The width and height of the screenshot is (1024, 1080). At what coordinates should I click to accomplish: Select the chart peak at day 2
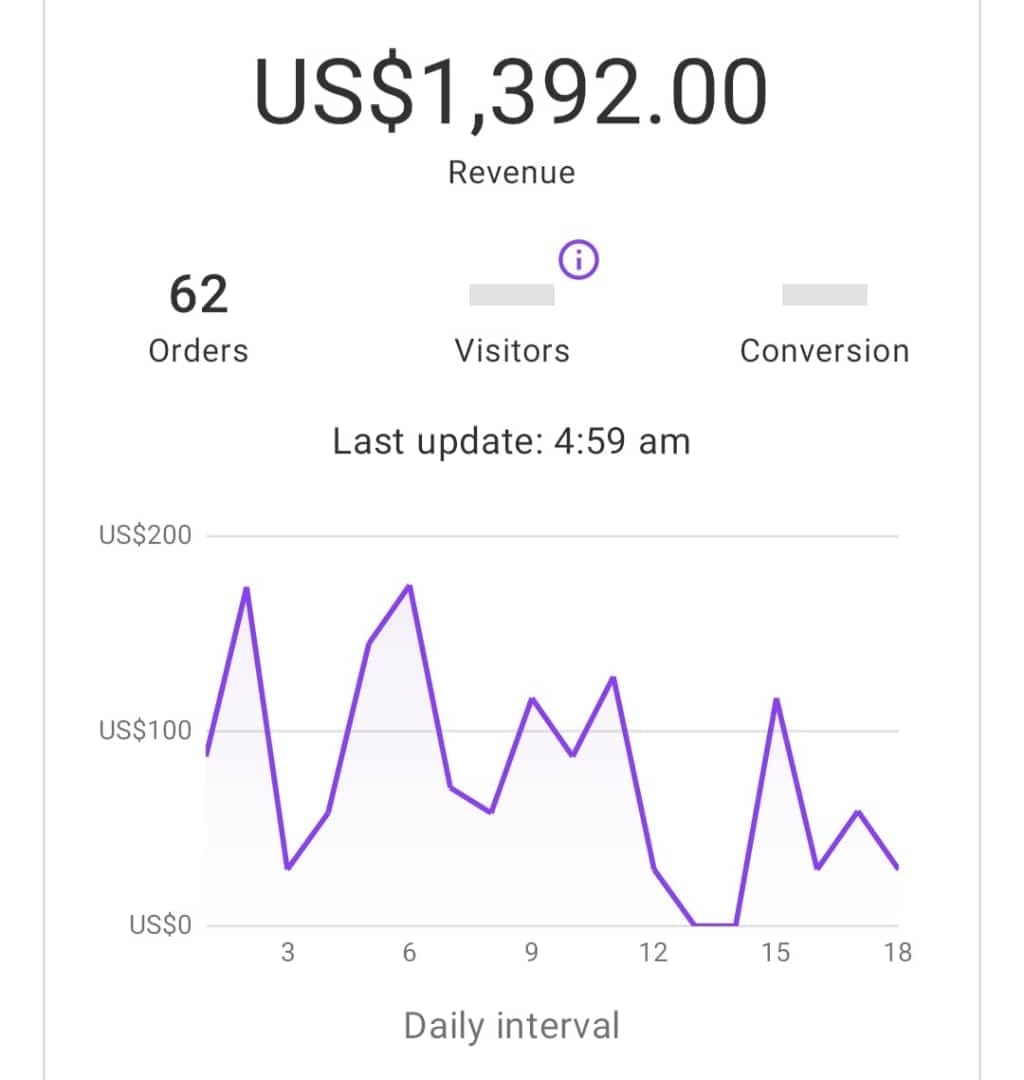247,588
